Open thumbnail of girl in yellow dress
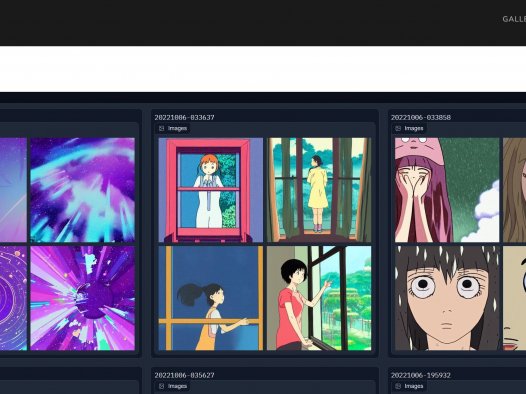 [x=319, y=190]
